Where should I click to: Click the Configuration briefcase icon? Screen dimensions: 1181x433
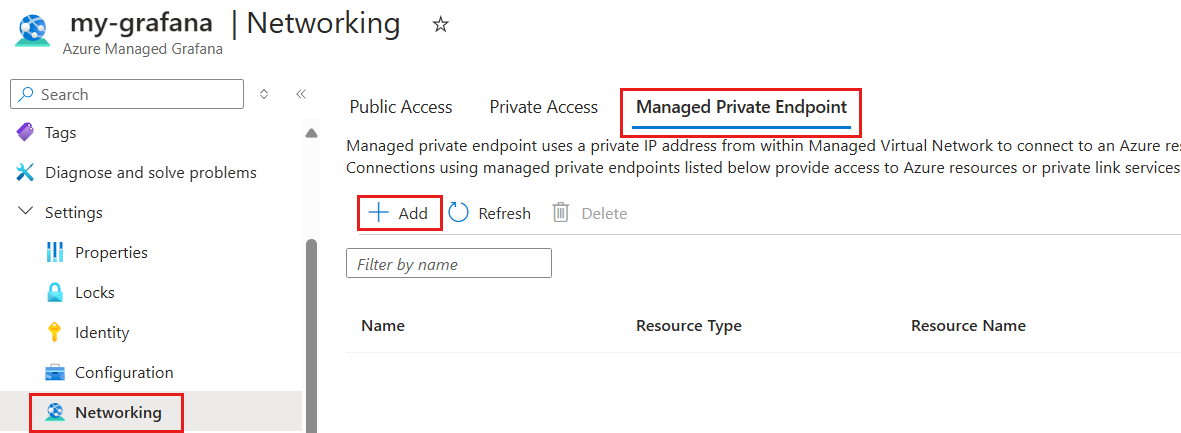pos(55,373)
